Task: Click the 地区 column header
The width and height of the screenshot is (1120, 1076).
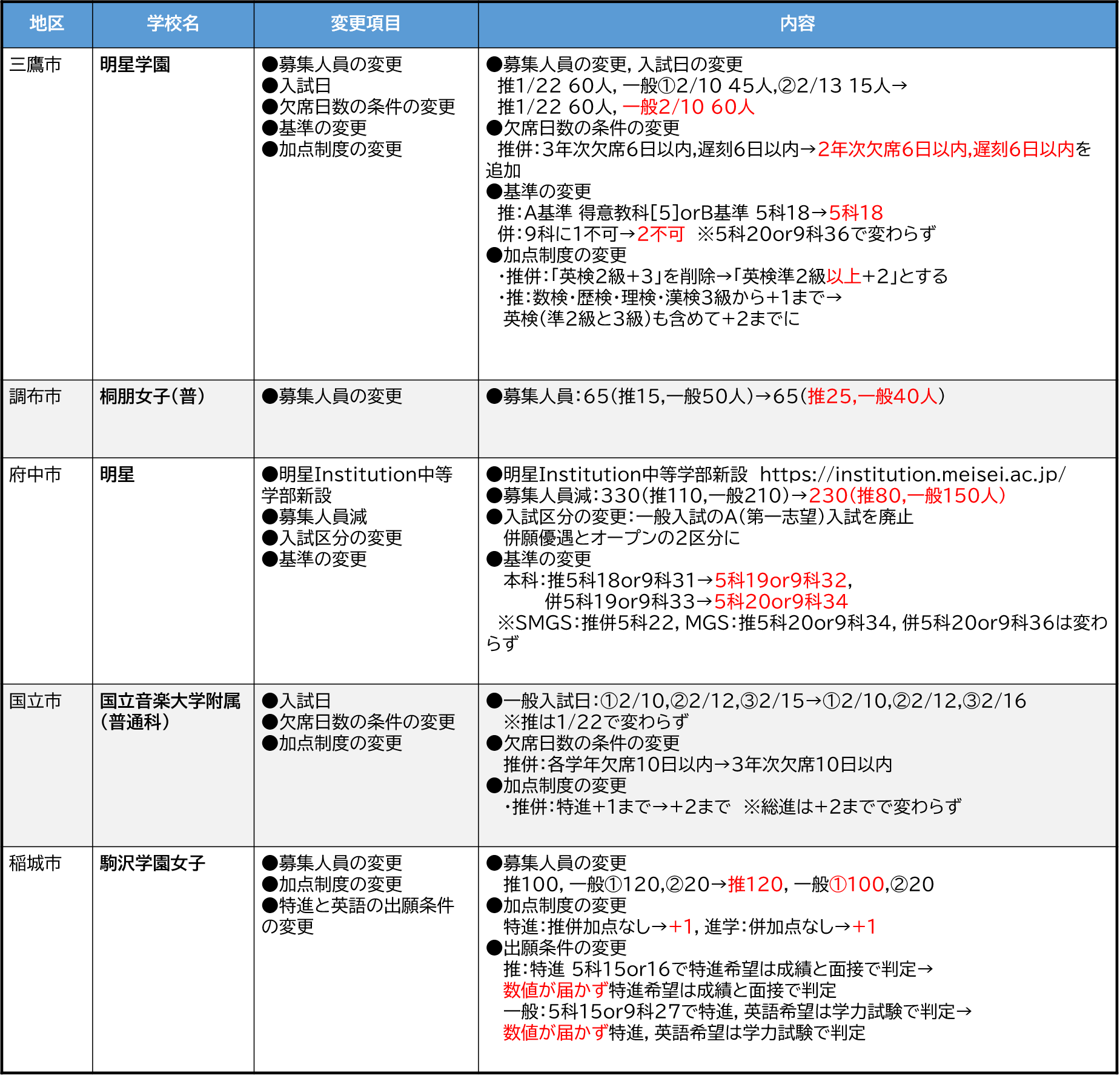Action: pyautogui.click(x=47, y=24)
